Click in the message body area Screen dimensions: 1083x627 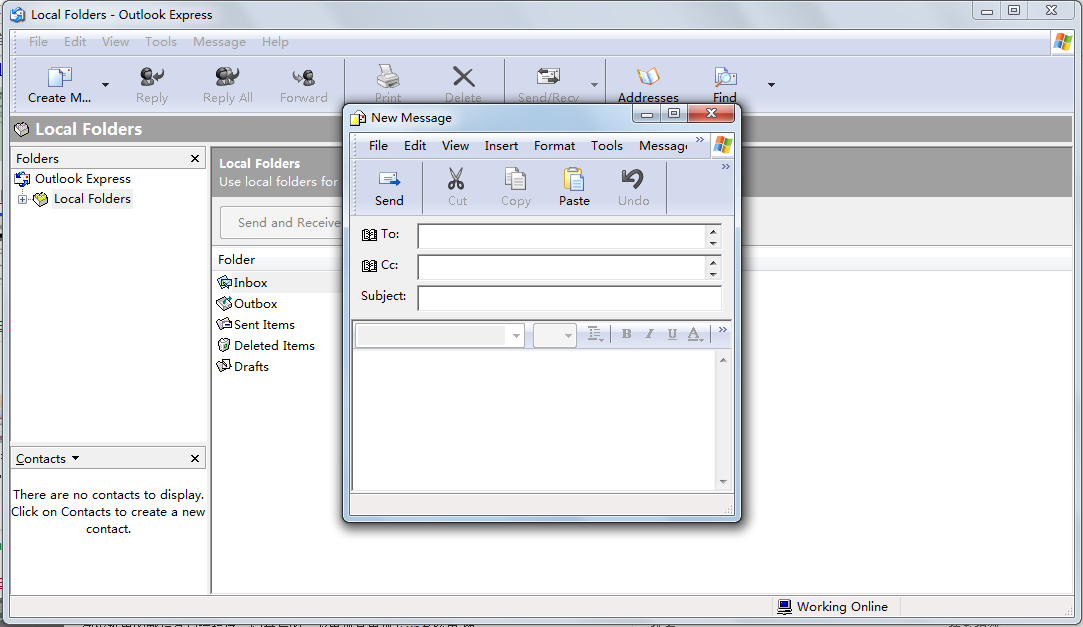[x=534, y=421]
